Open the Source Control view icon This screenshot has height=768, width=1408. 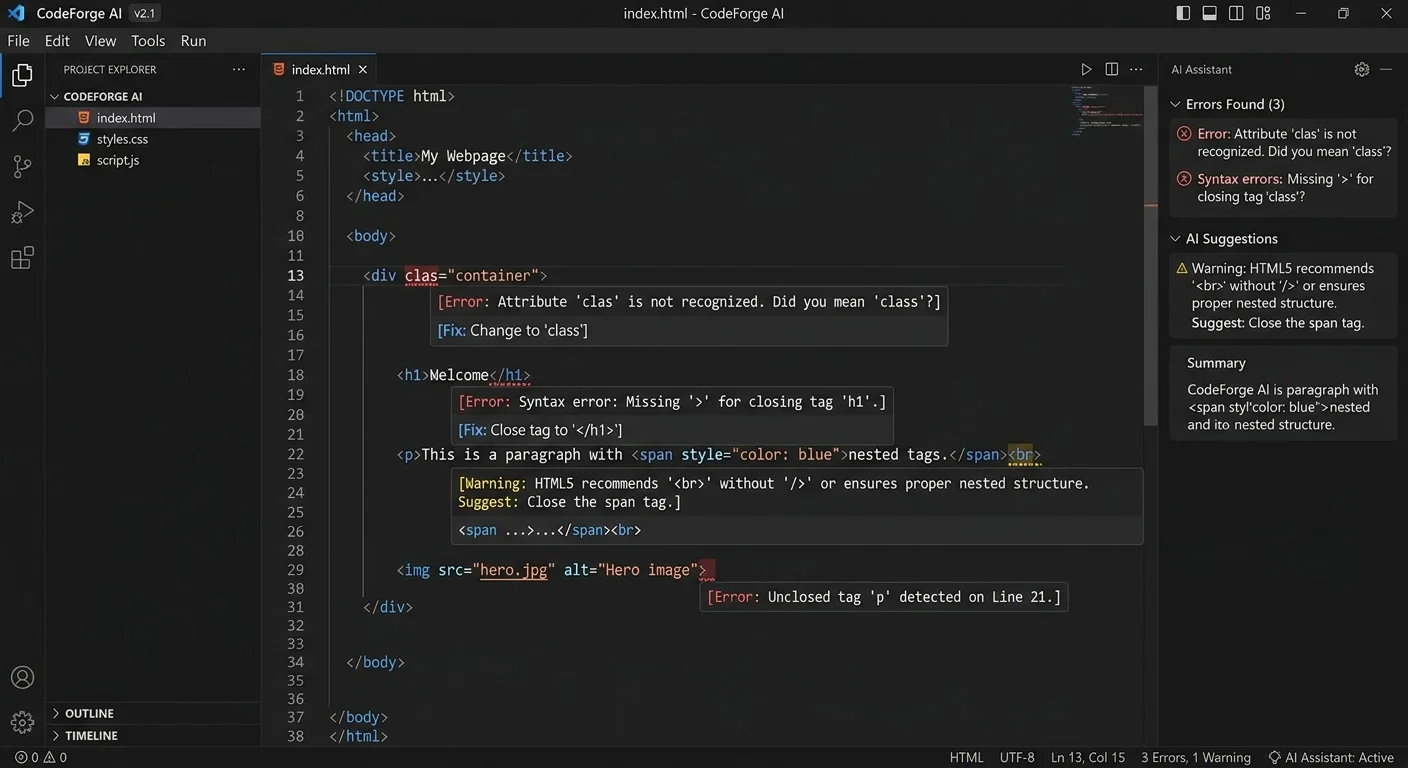click(22, 167)
